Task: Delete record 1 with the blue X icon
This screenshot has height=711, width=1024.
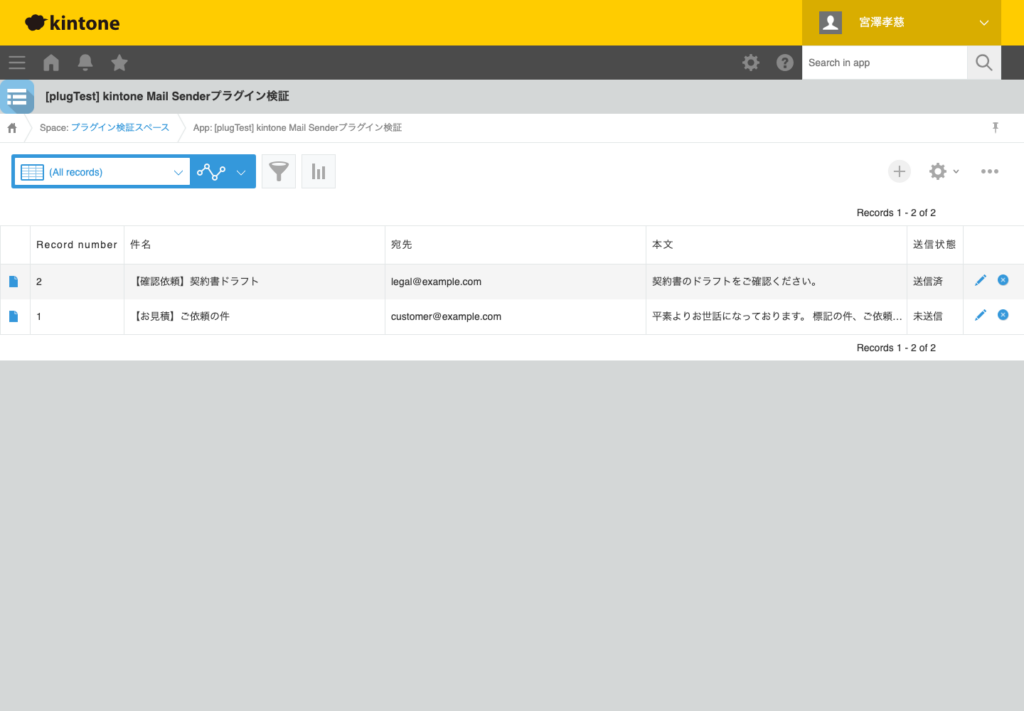Action: 1004,314
